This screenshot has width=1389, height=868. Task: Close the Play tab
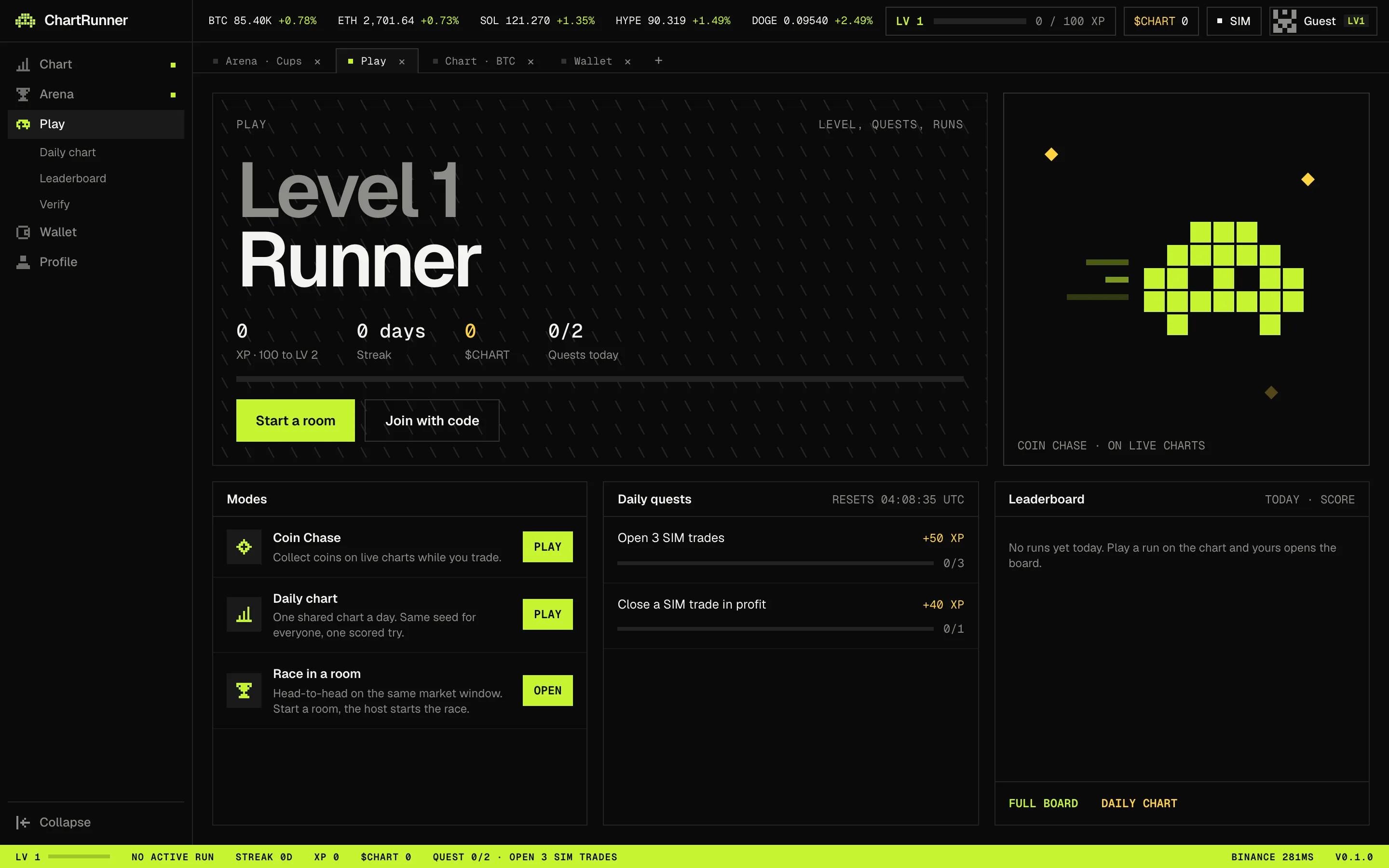[x=402, y=61]
